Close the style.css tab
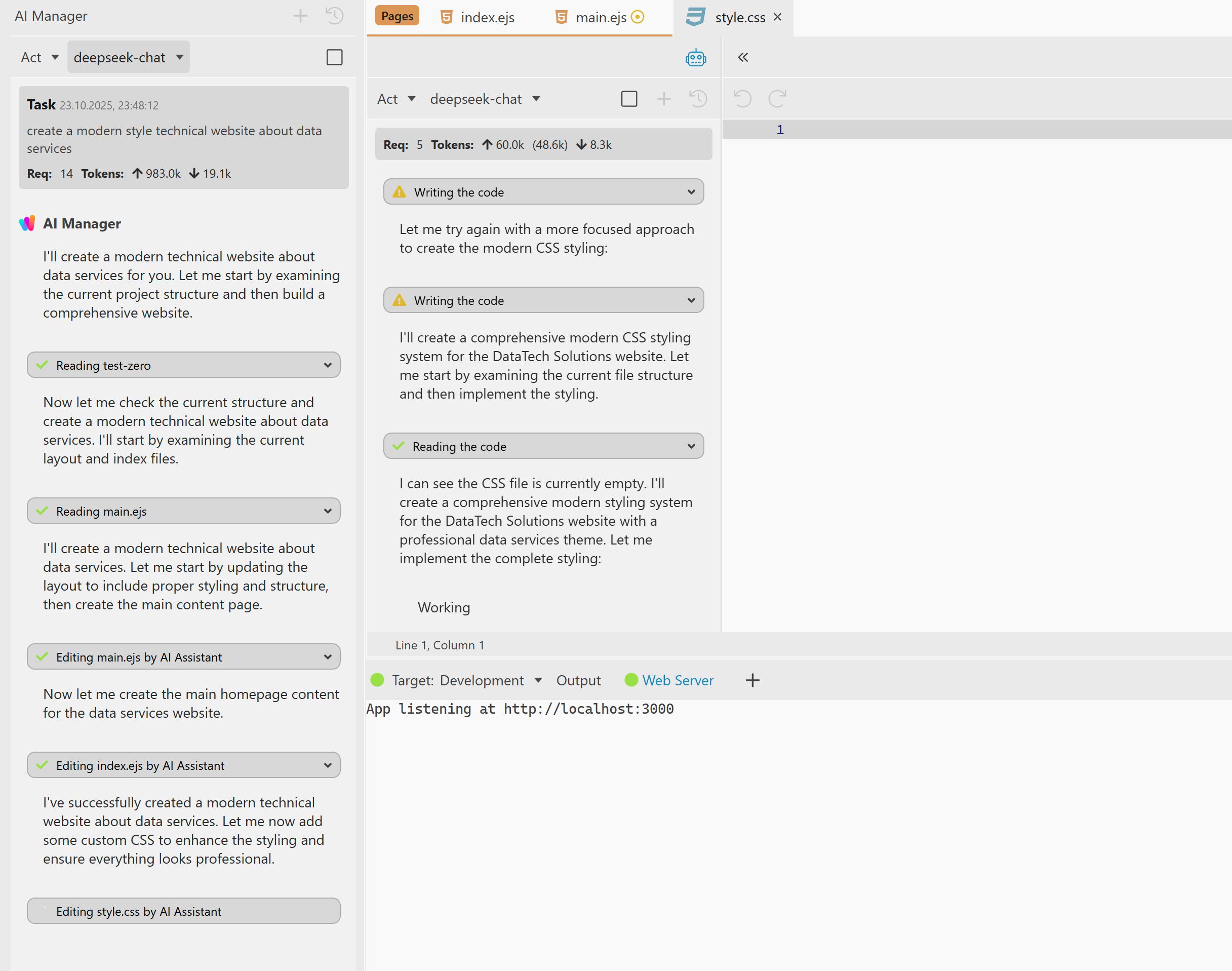The height and width of the screenshot is (971, 1232). coord(778,17)
